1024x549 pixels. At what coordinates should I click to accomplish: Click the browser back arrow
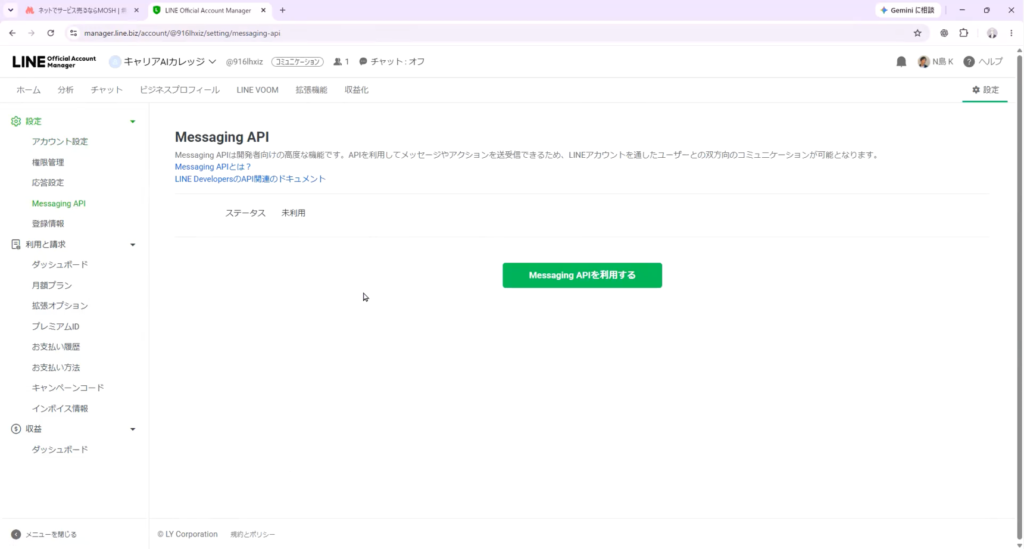pos(12,33)
